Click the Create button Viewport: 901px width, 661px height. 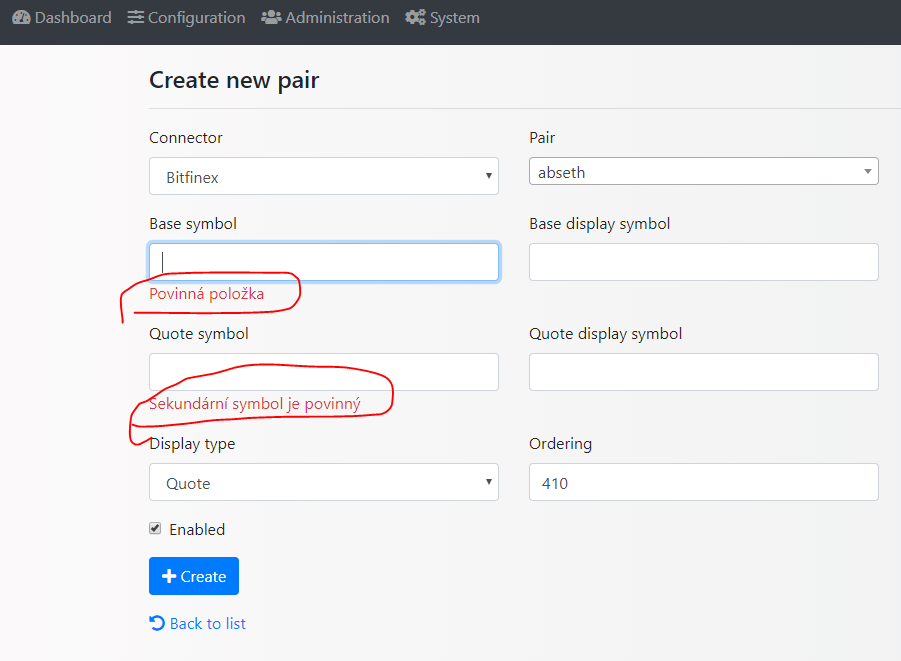click(194, 576)
